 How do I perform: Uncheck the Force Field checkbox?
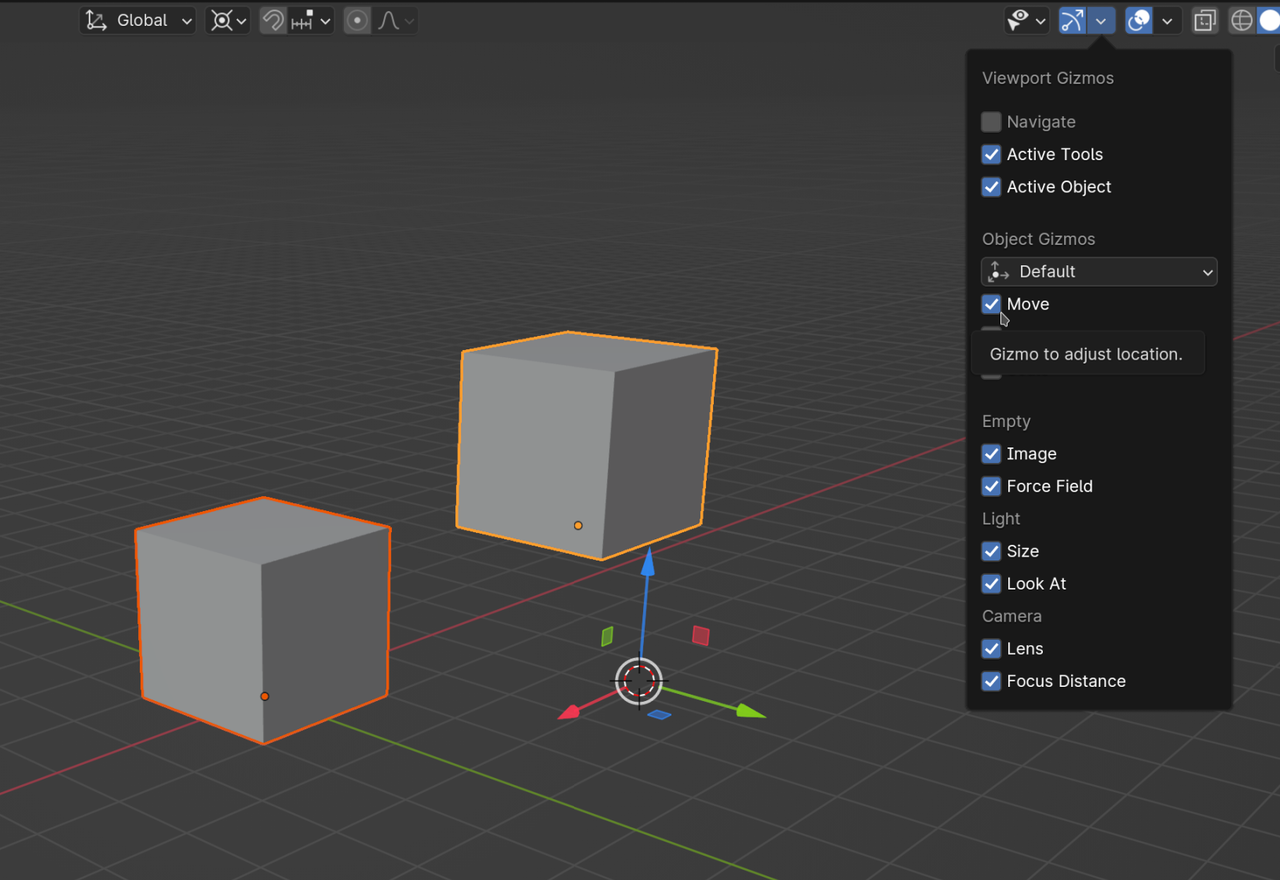(x=991, y=486)
